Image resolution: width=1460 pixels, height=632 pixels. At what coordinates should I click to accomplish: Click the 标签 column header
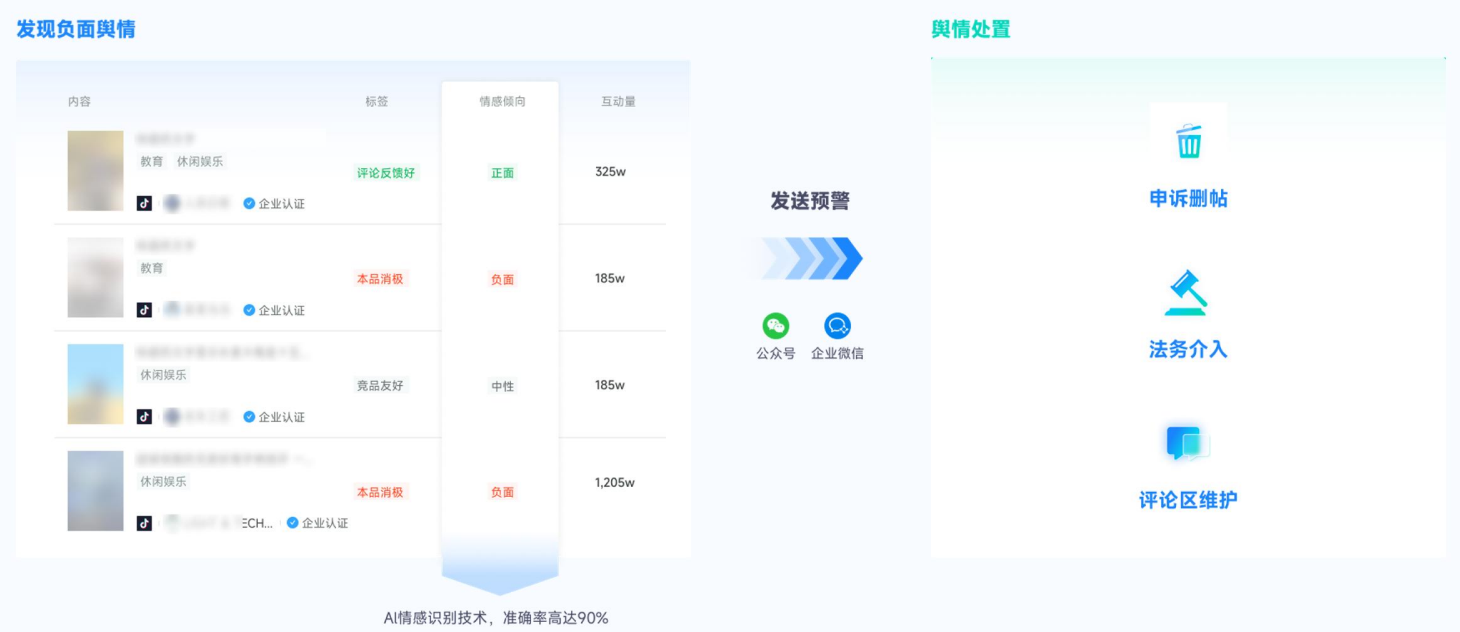pyautogui.click(x=376, y=102)
